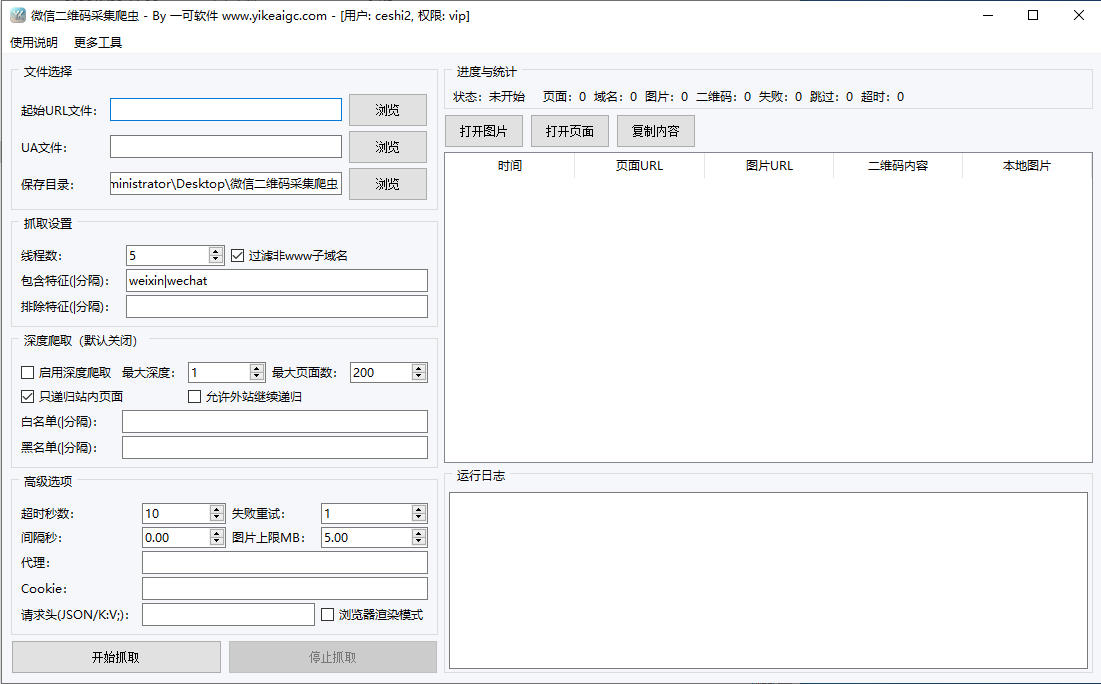Image resolution: width=1101 pixels, height=684 pixels.
Task: Increase 图片上限MB with up arrow
Action: [419, 533]
